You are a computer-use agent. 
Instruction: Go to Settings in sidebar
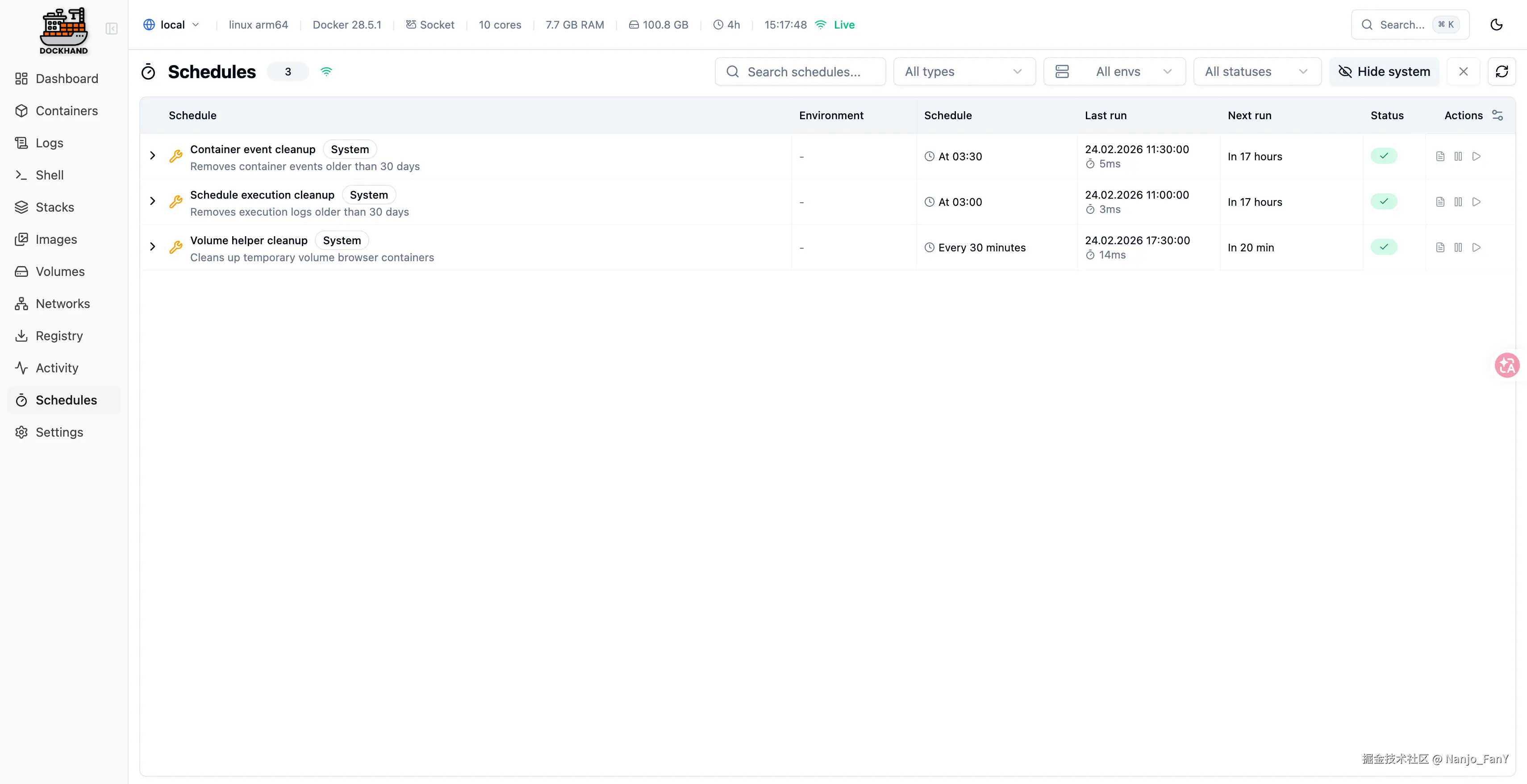[59, 432]
